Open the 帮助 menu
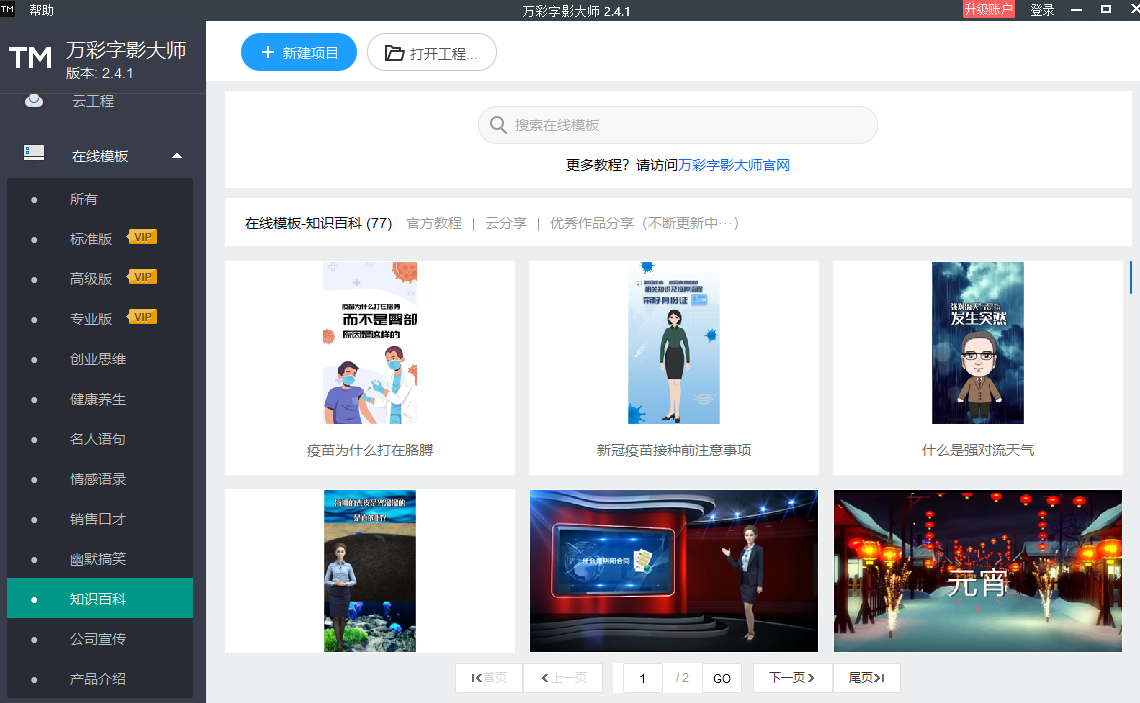1140x703 pixels. [41, 8]
